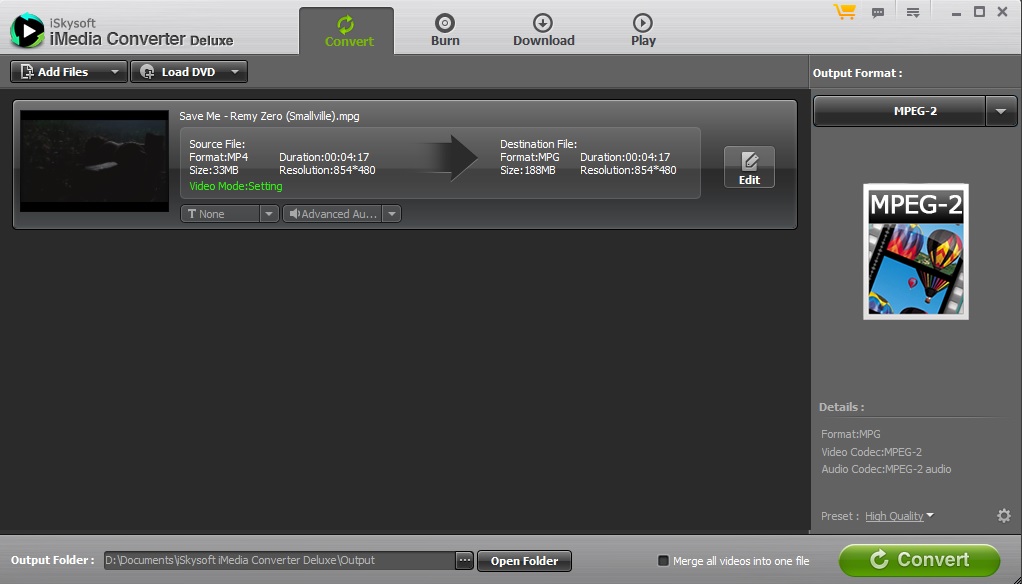Click Video Mode:Setting green link

click(236, 186)
